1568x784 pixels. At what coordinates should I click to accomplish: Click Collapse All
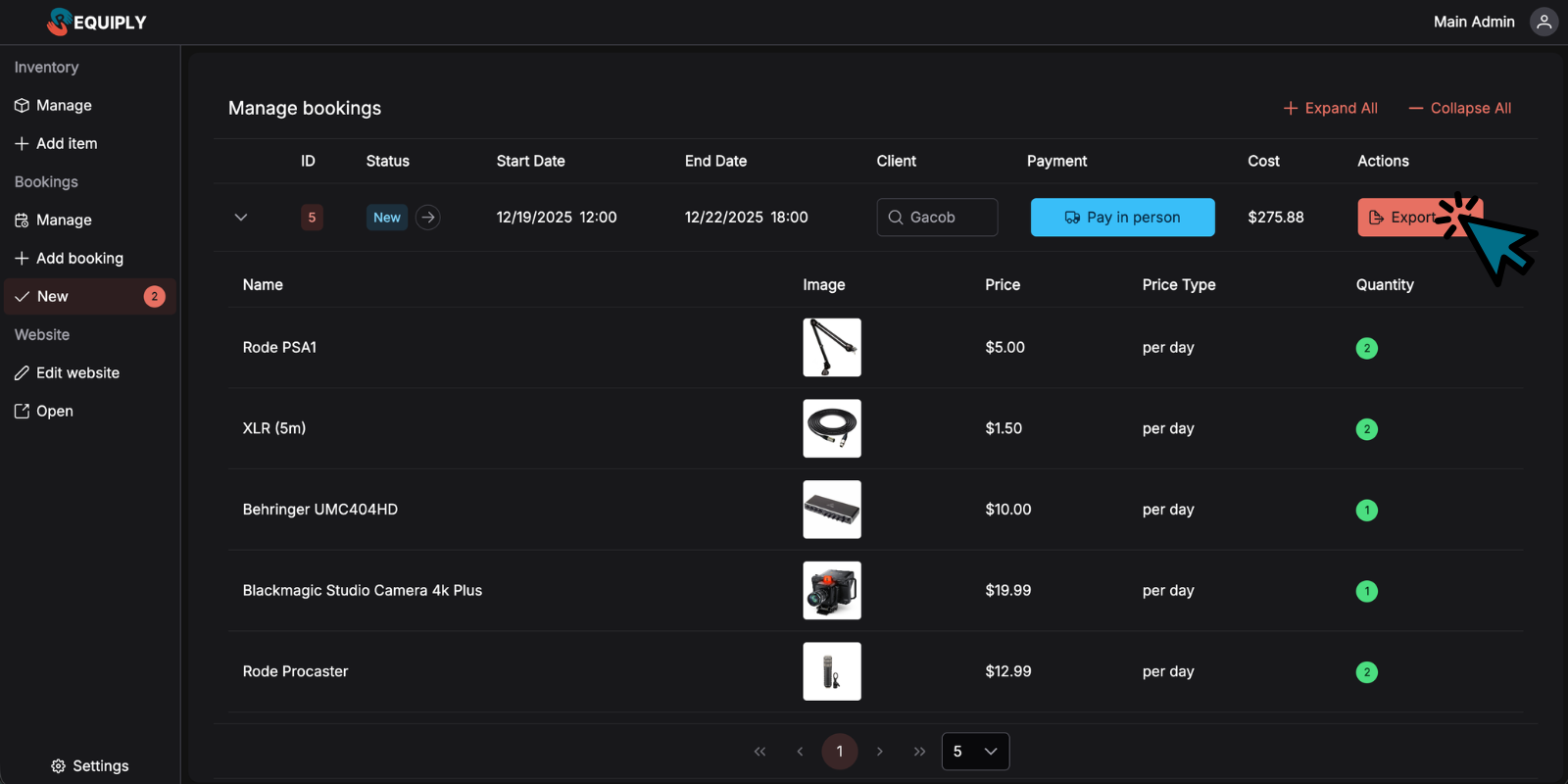(x=1460, y=108)
